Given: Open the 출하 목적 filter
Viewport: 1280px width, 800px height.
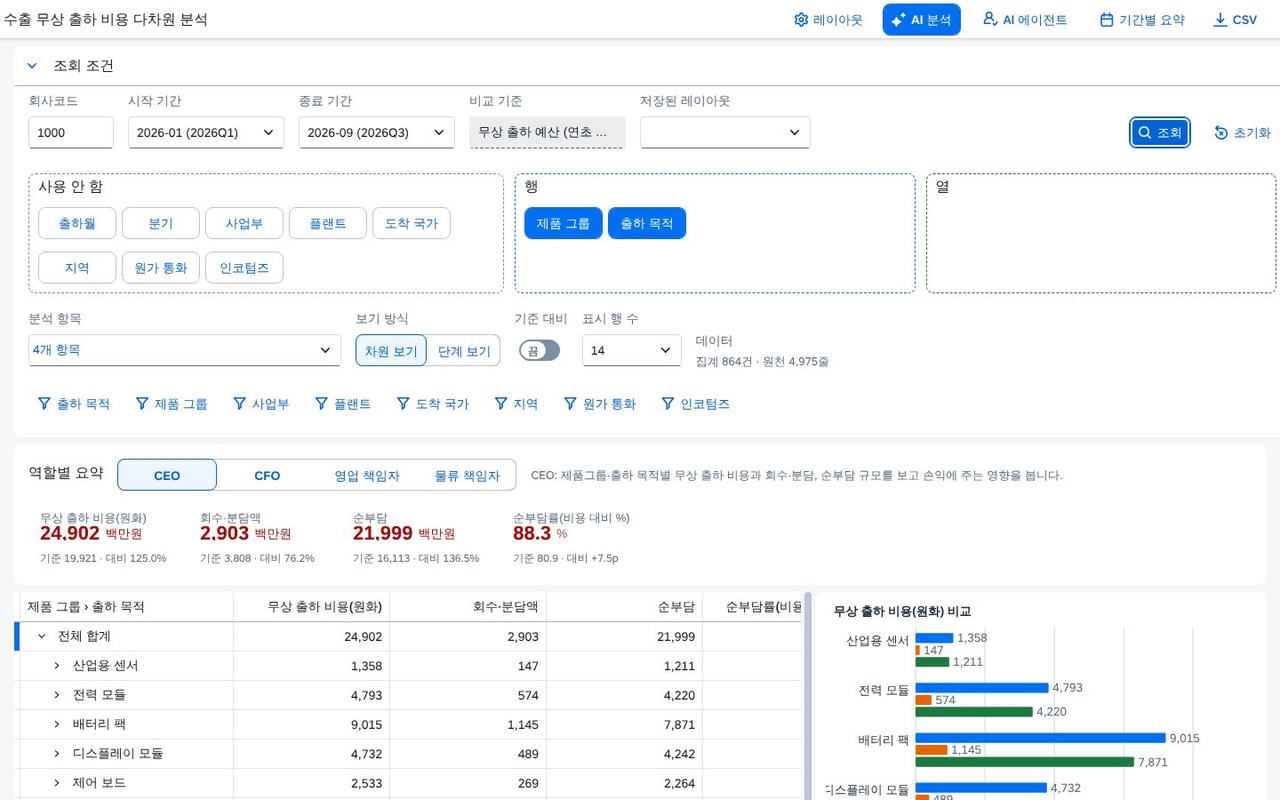Looking at the screenshot, I should (x=74, y=404).
